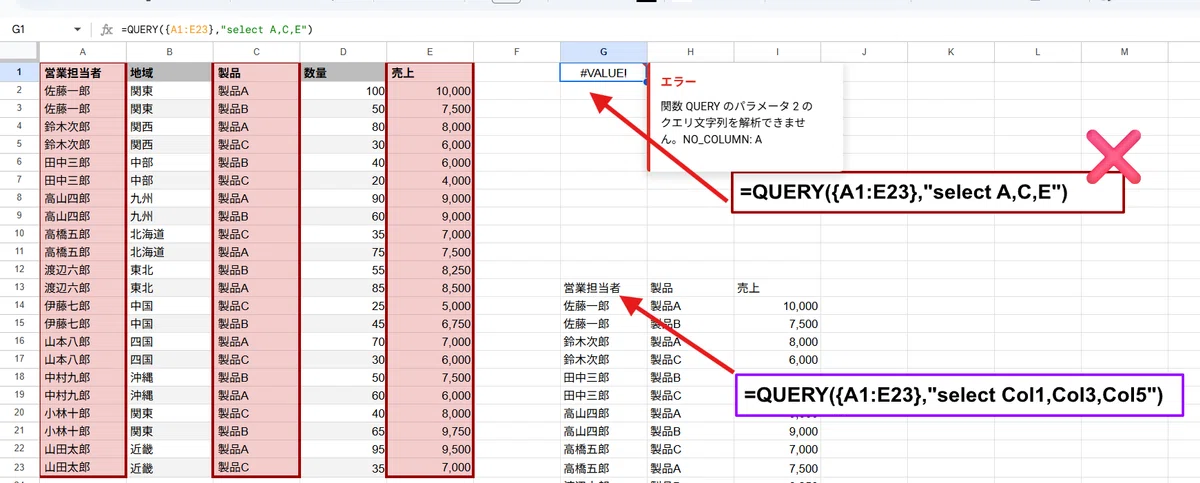Screen dimensions: 1200x483
Task: Select column D header
Action: coord(343,52)
